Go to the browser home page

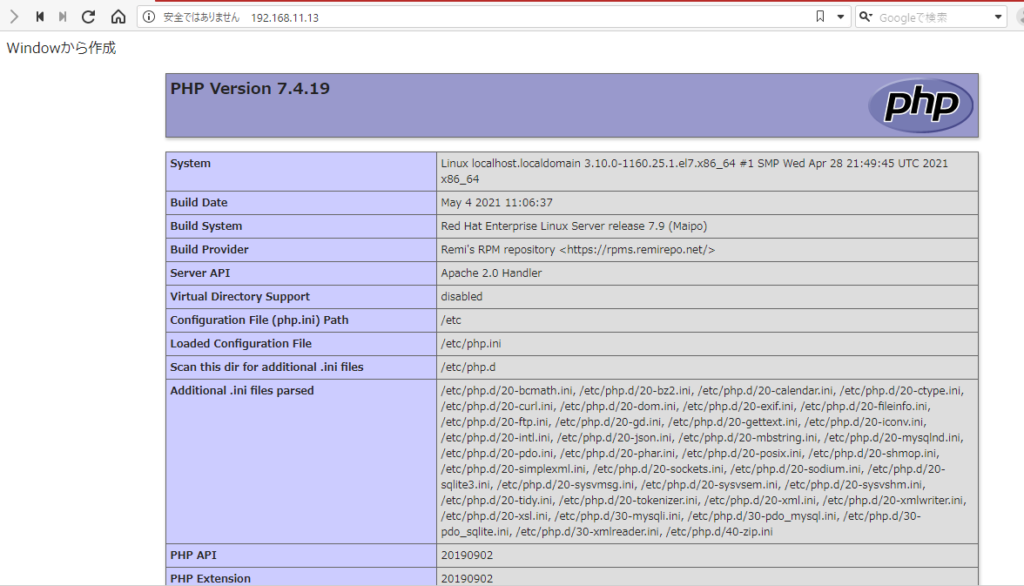(x=117, y=17)
